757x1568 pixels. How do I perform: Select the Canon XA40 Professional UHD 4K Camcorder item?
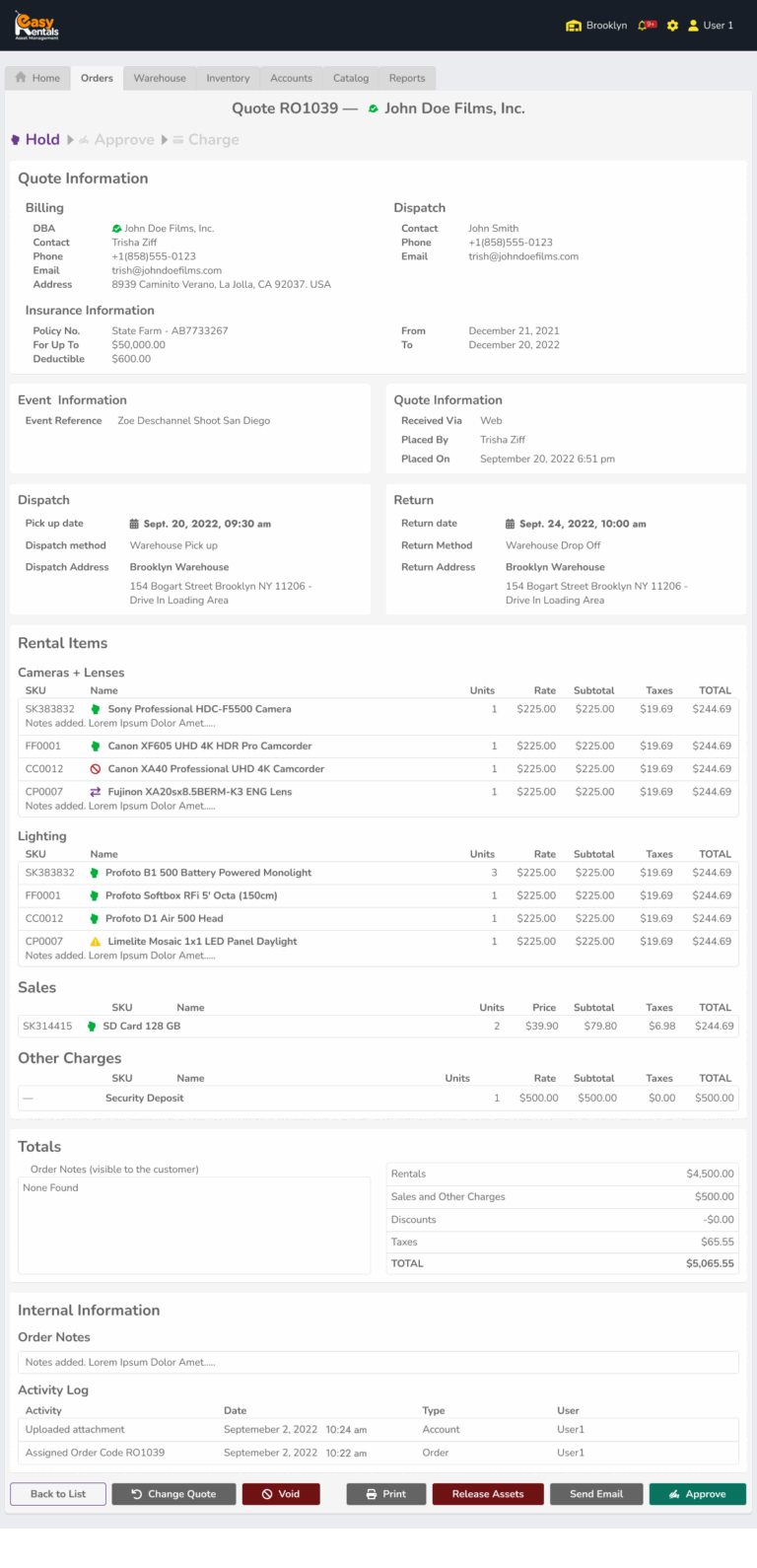pyautogui.click(x=216, y=769)
